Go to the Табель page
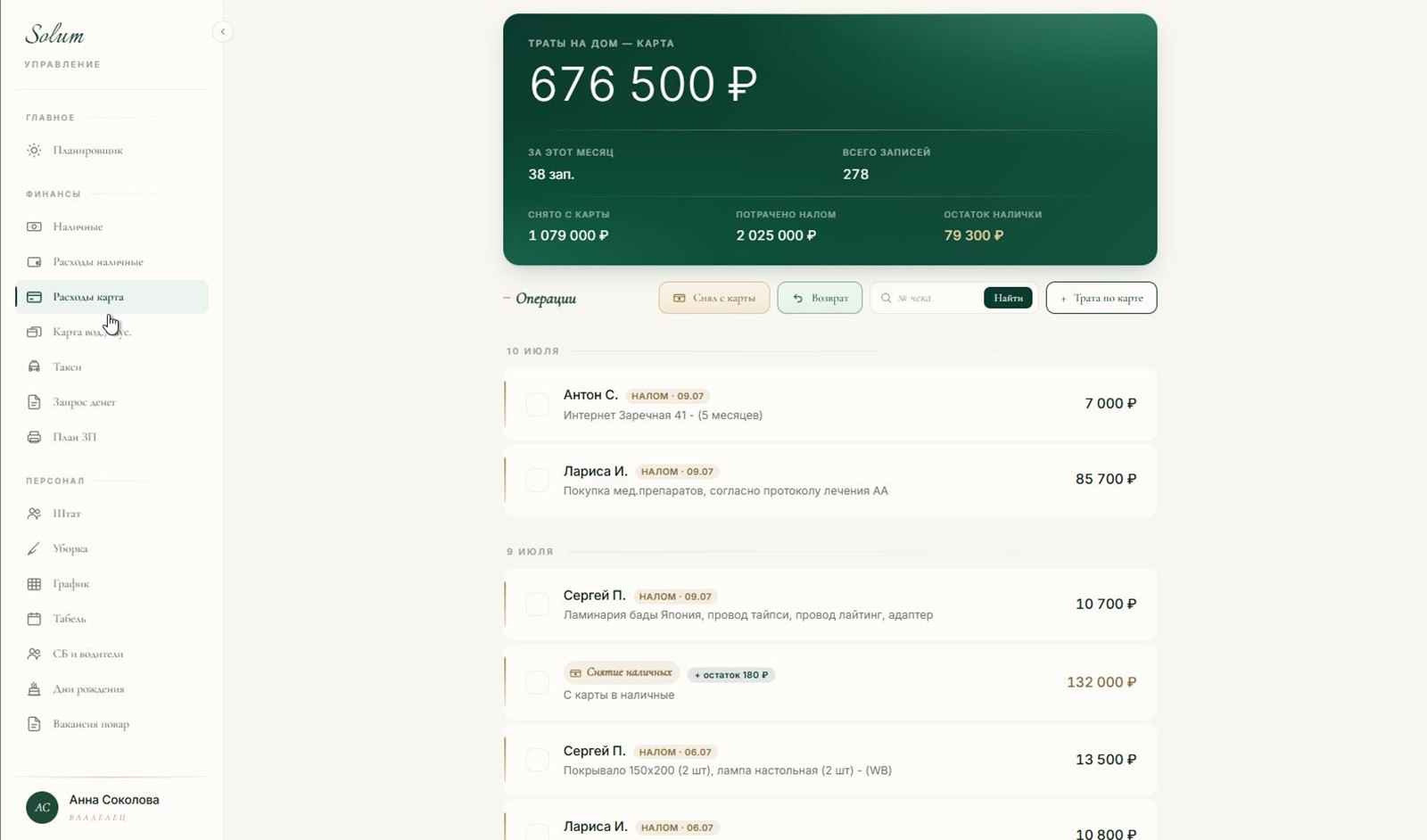This screenshot has height=840, width=1427. pyautogui.click(x=111, y=619)
